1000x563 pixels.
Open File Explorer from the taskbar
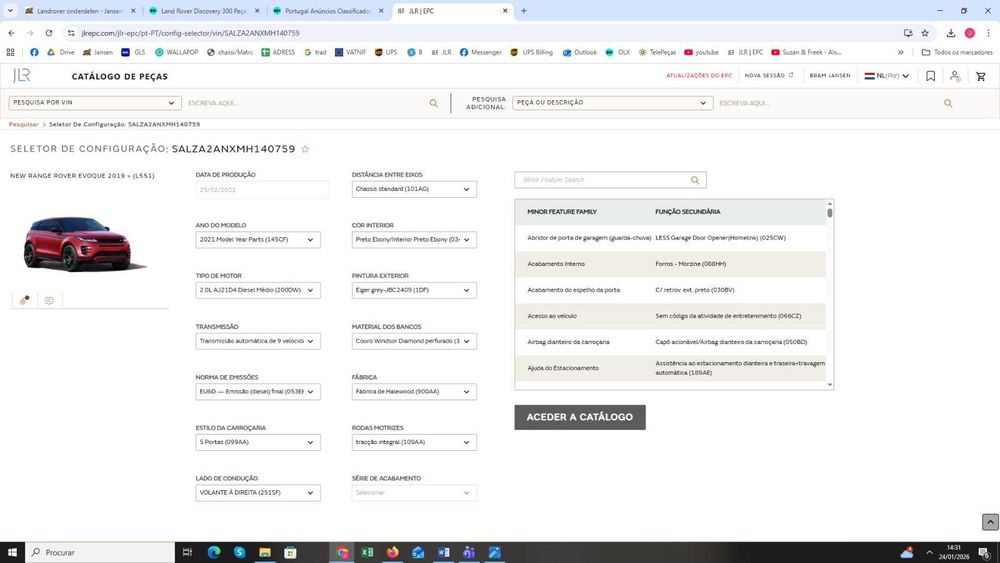[x=265, y=552]
